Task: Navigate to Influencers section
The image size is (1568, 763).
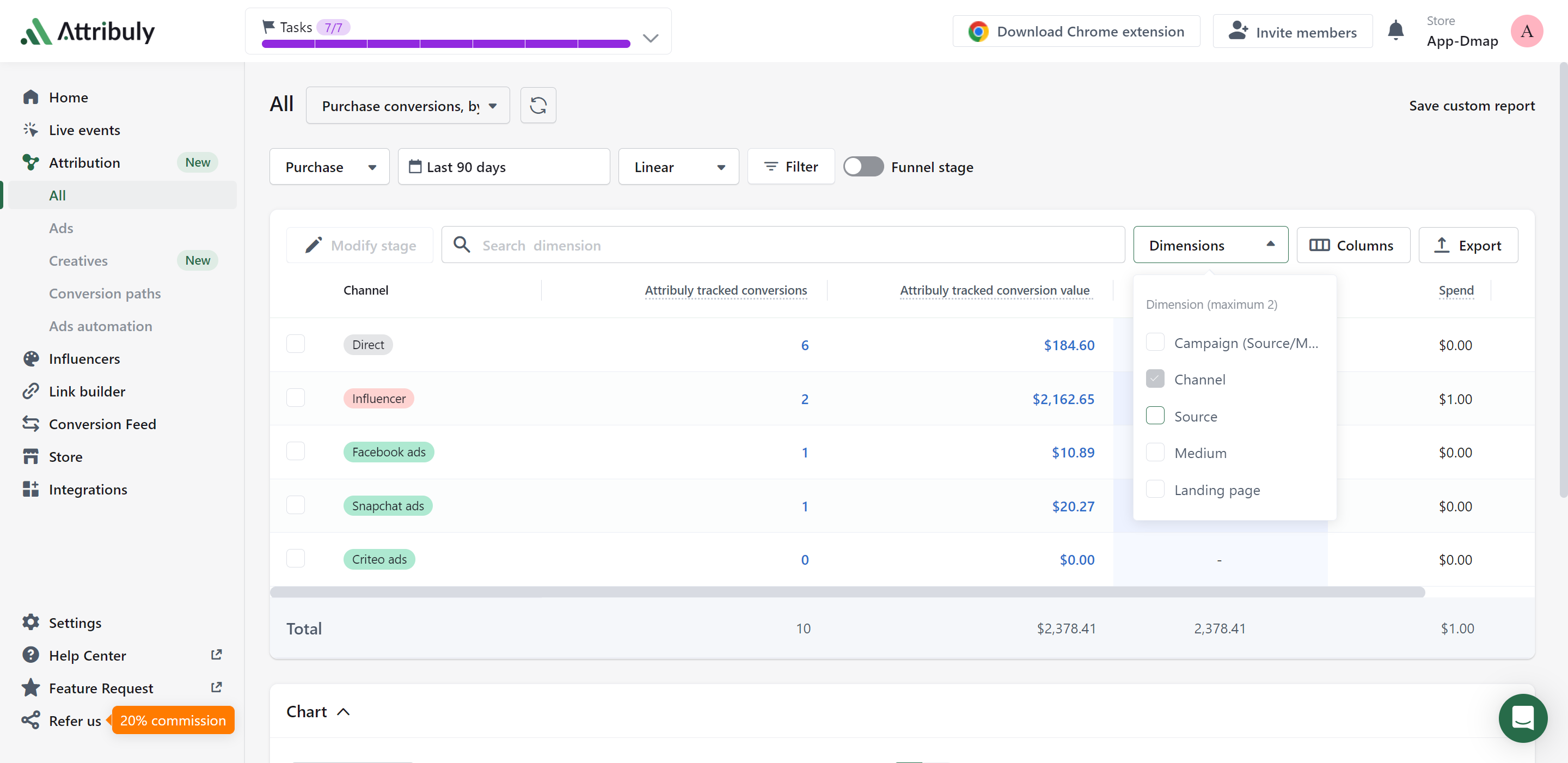Action: tap(85, 358)
